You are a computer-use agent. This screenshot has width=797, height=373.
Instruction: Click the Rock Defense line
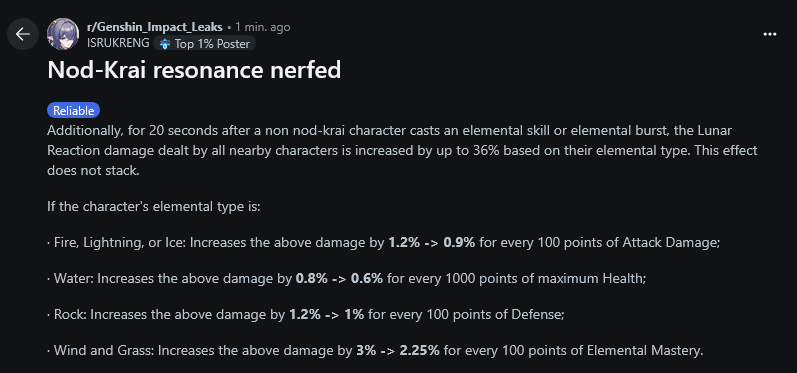click(306, 315)
